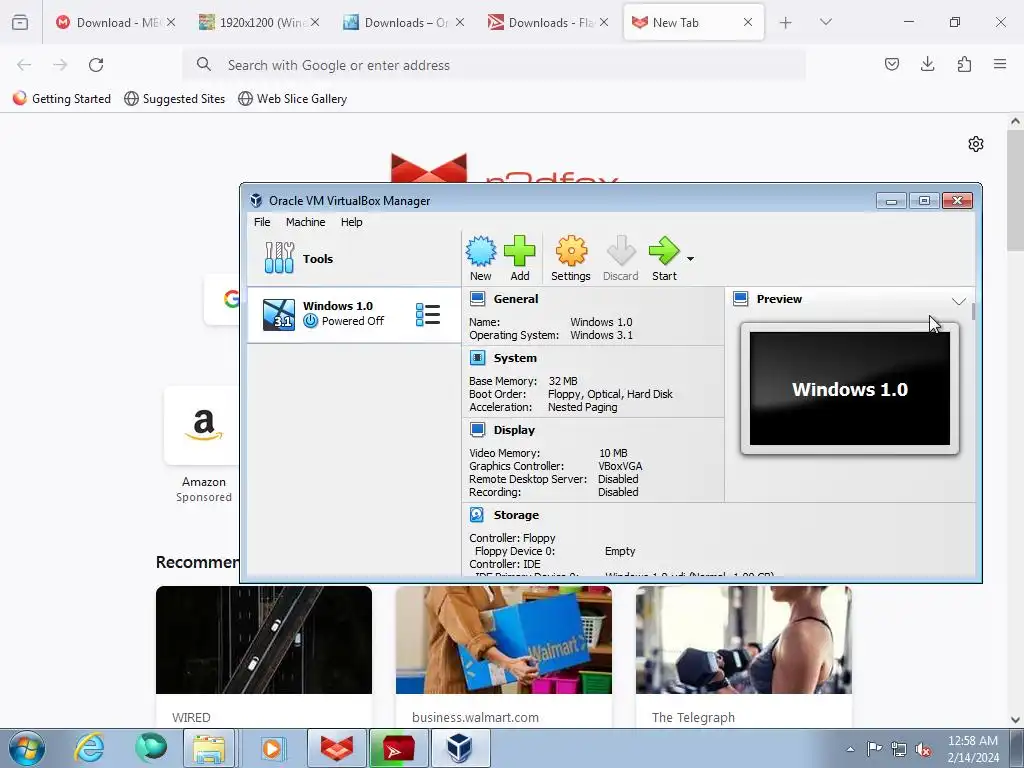Click browser Forward arrow

point(60,65)
